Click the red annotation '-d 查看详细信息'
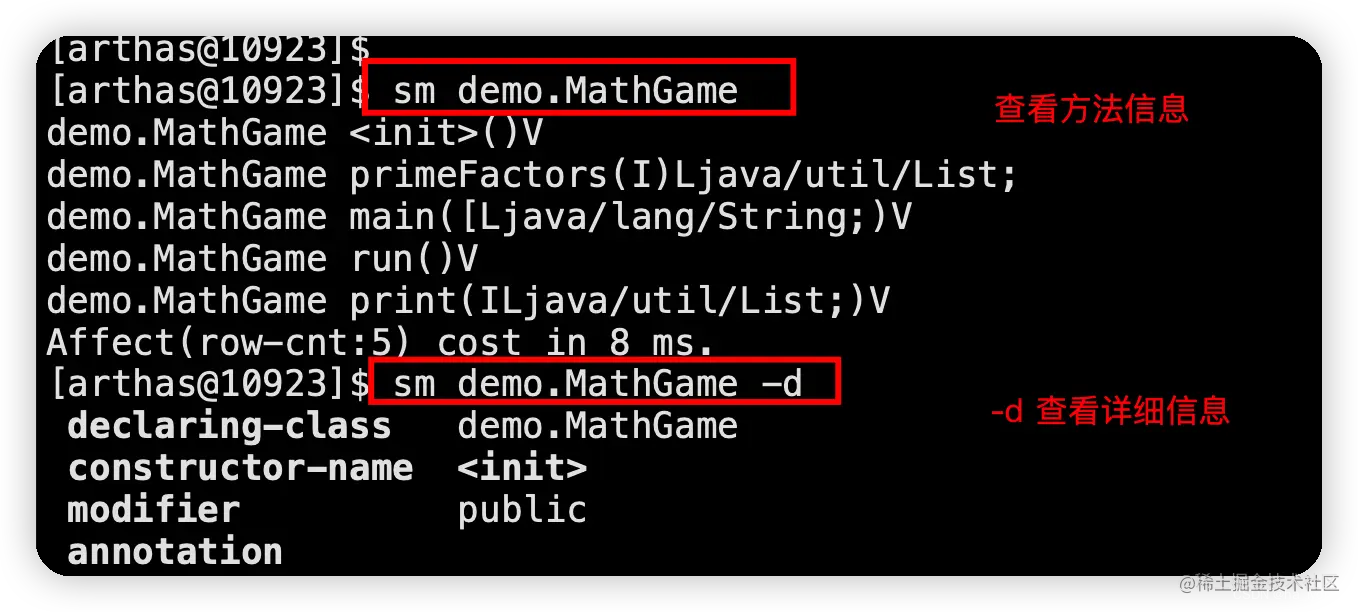Image resolution: width=1358 pixels, height=612 pixels. pos(1109,410)
